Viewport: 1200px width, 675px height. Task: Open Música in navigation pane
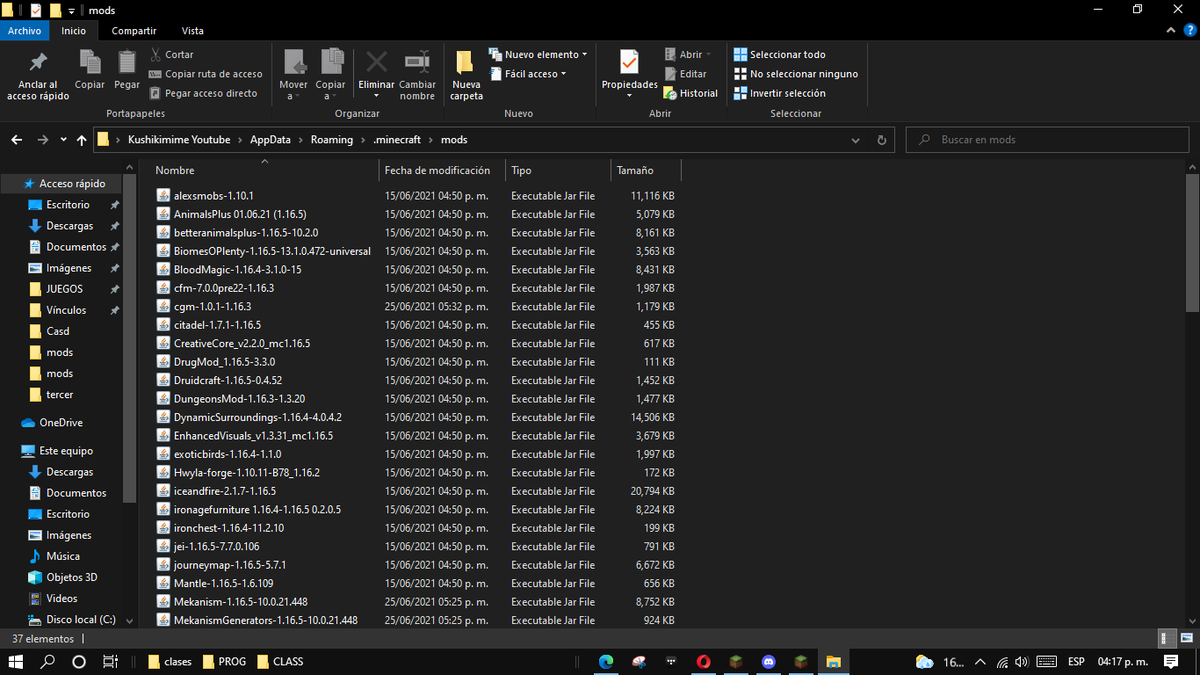coord(63,556)
